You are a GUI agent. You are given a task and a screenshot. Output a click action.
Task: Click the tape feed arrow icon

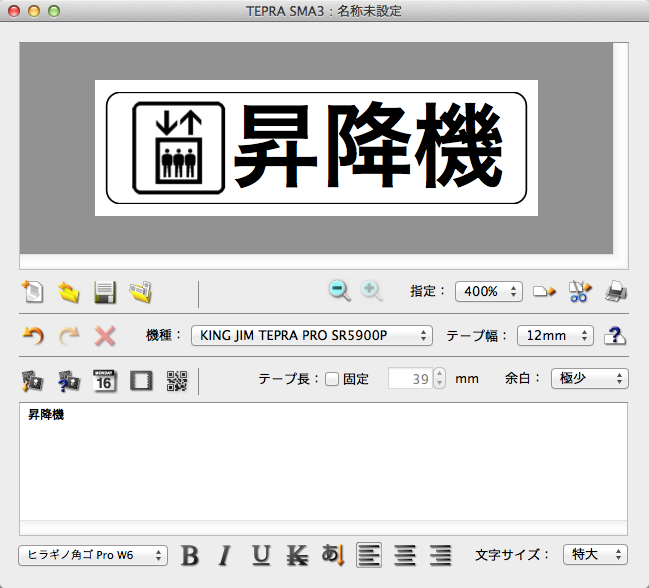pos(544,291)
